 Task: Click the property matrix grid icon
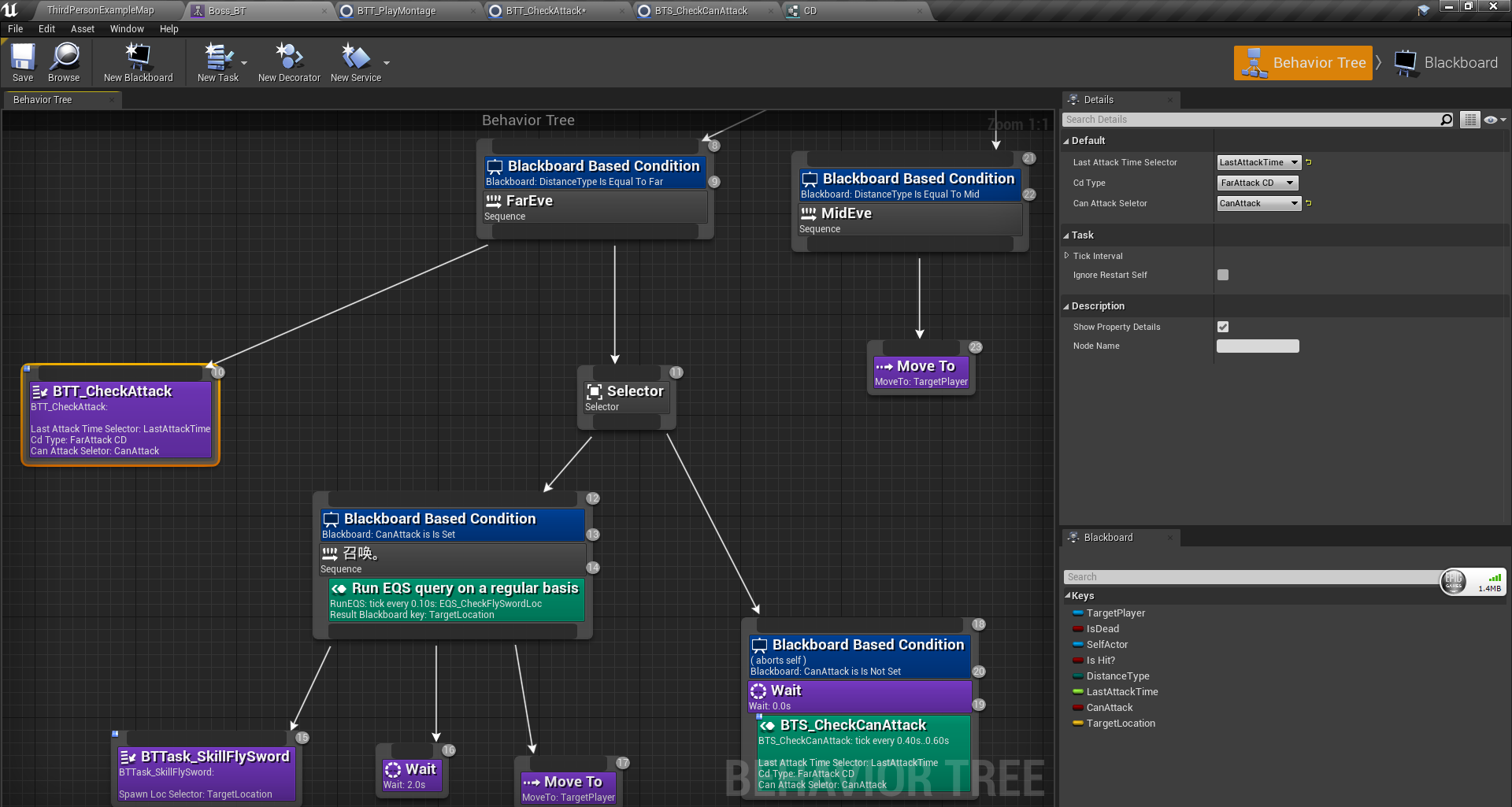pos(1469,119)
